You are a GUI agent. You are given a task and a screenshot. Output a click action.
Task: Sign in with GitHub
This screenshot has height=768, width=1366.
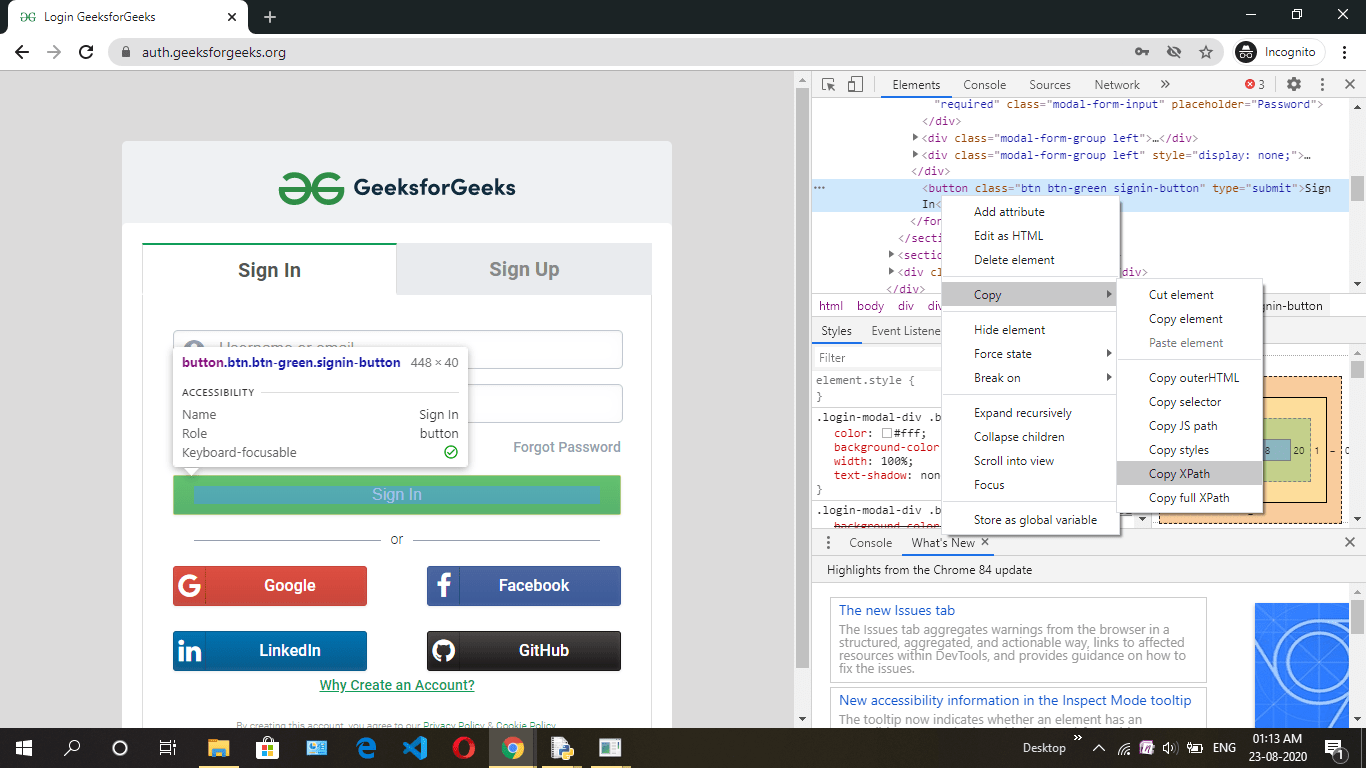pyautogui.click(x=524, y=651)
